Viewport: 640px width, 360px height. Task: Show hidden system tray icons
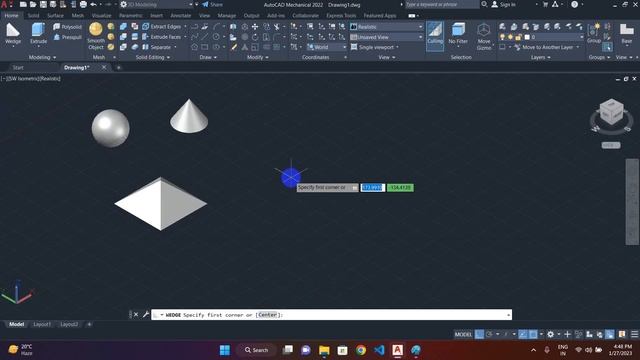tap(533, 350)
